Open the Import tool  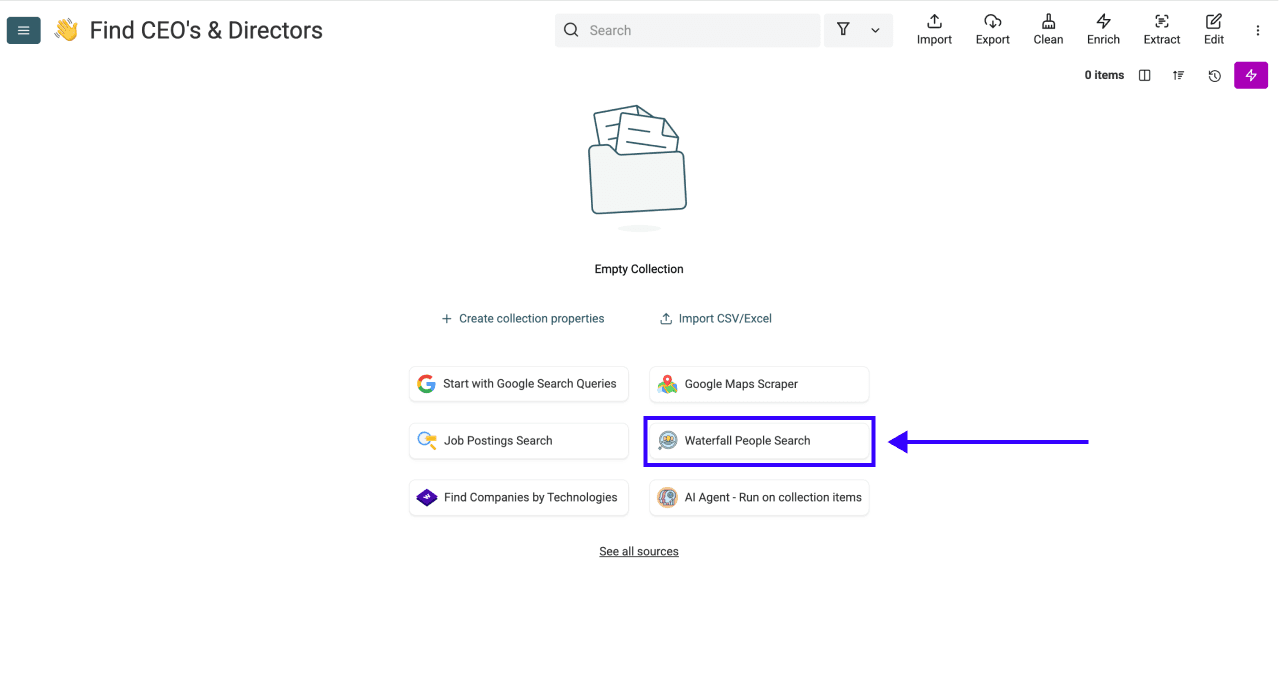point(933,29)
